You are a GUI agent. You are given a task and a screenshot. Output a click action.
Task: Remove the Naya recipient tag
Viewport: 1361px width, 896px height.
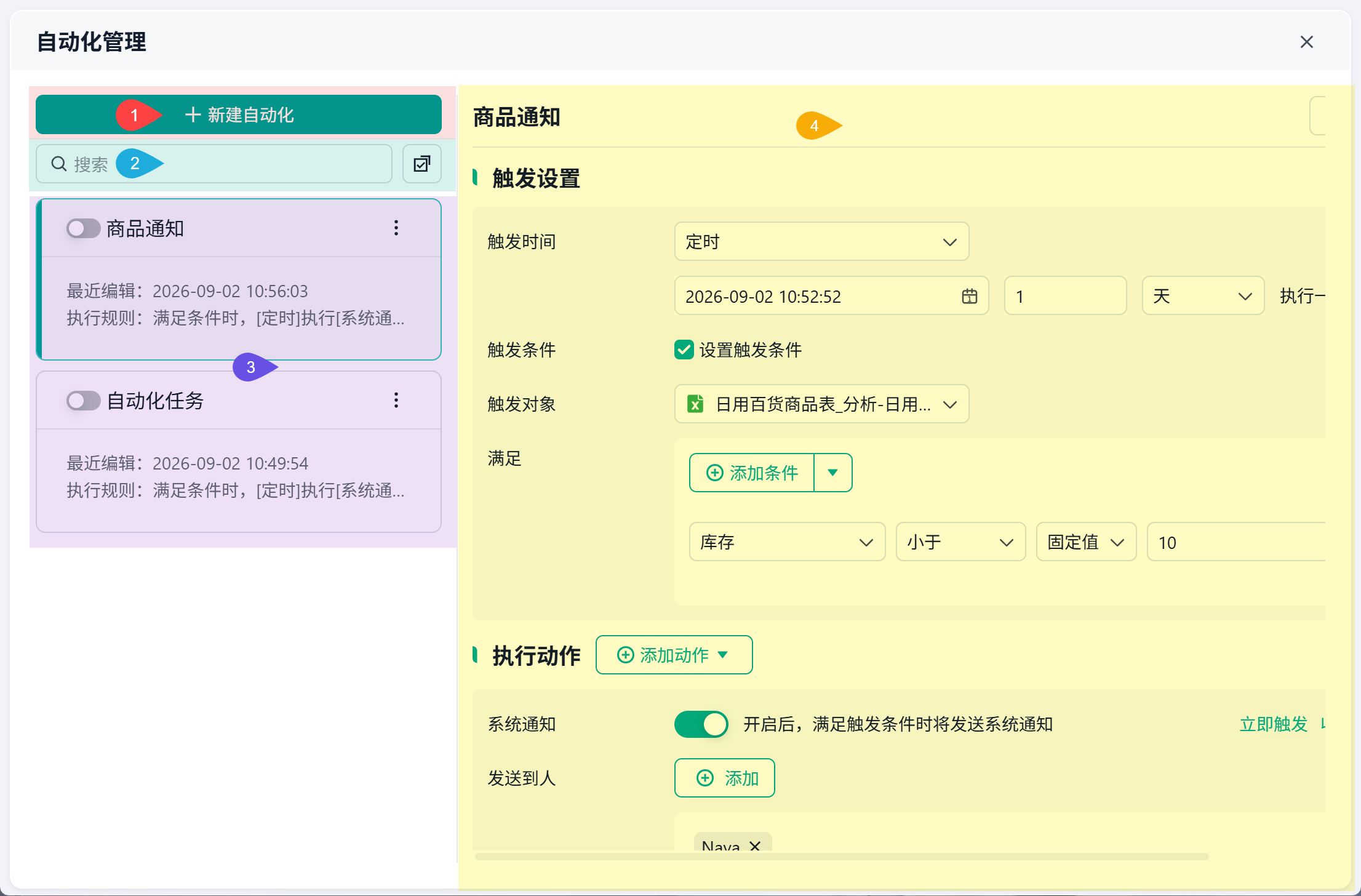click(x=755, y=846)
